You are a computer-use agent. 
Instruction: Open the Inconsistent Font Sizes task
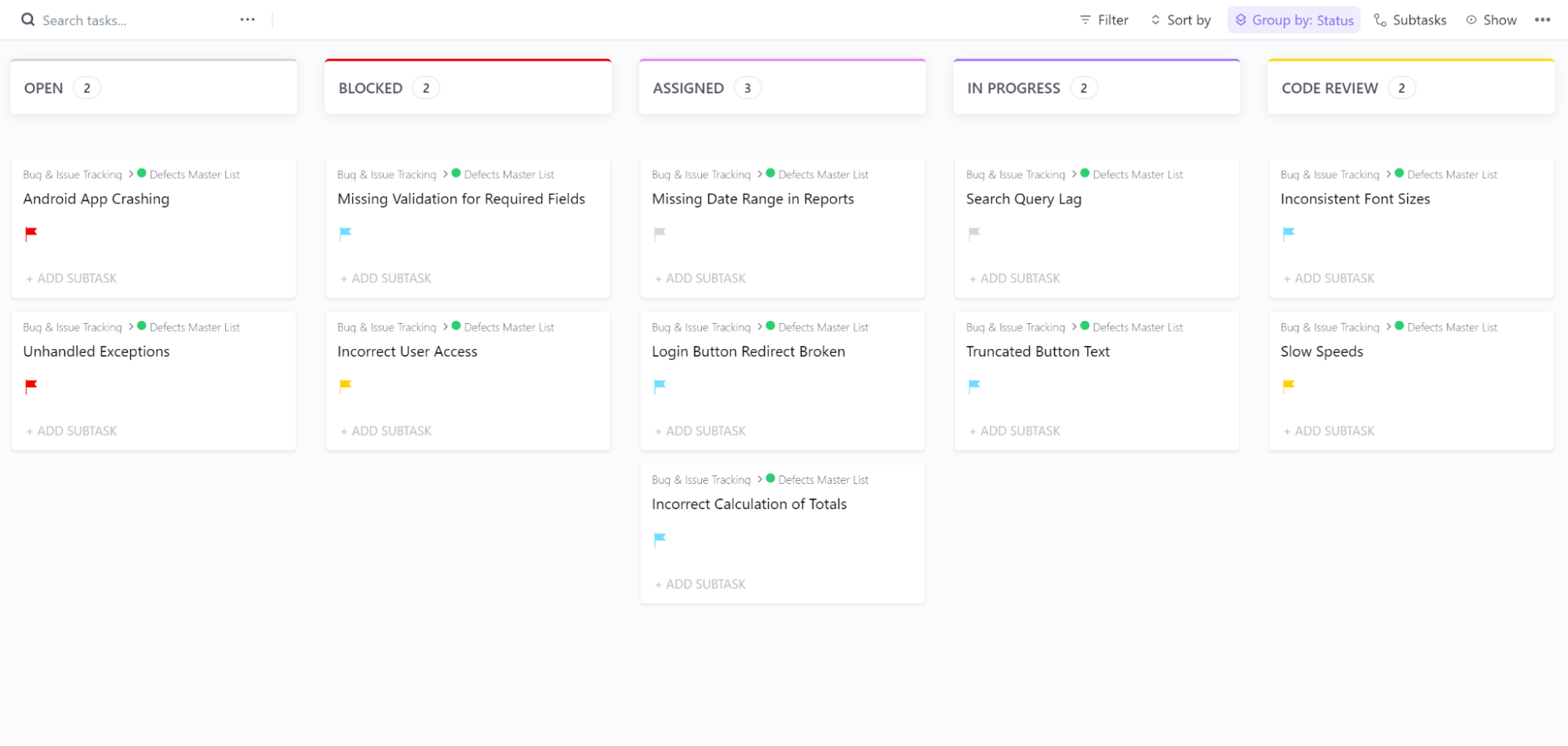tap(1355, 199)
